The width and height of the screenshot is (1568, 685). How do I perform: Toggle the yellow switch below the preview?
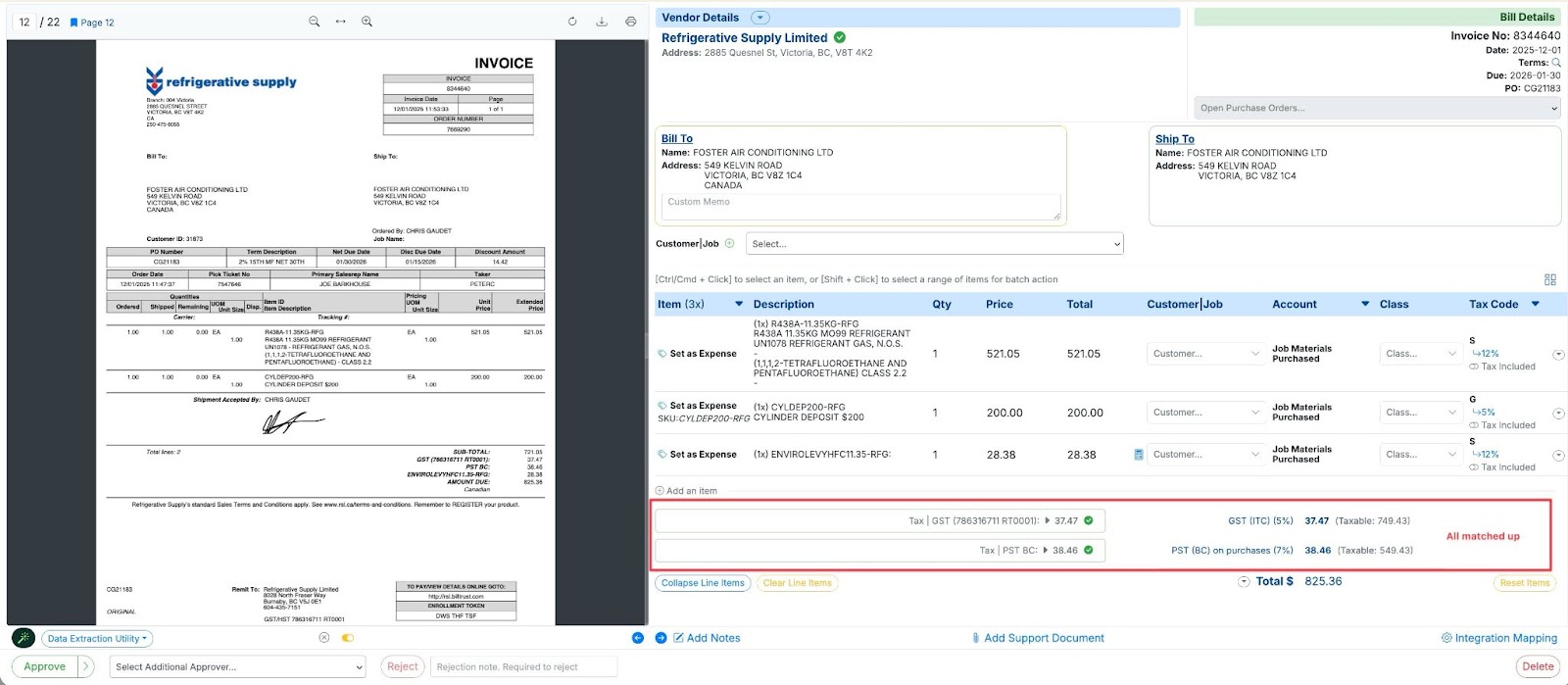(x=348, y=638)
